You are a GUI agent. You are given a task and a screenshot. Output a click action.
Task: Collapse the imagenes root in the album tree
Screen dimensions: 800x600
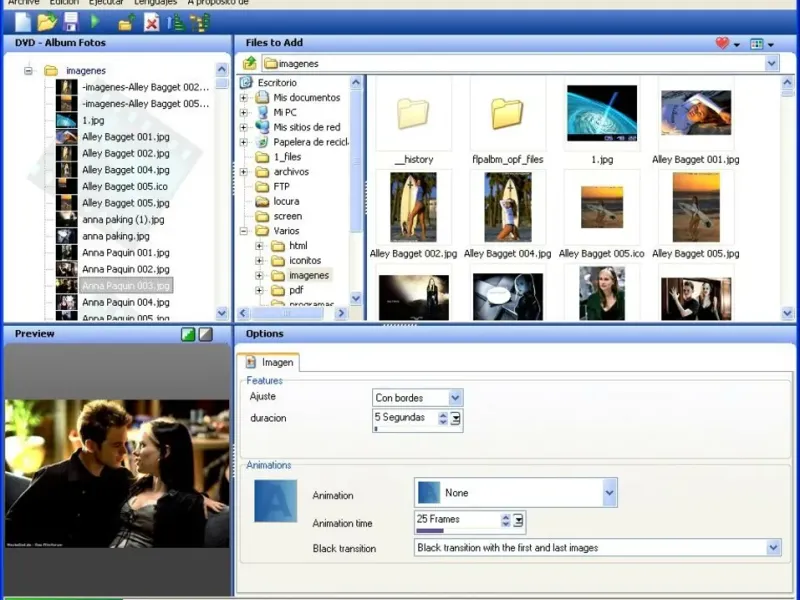coord(28,71)
